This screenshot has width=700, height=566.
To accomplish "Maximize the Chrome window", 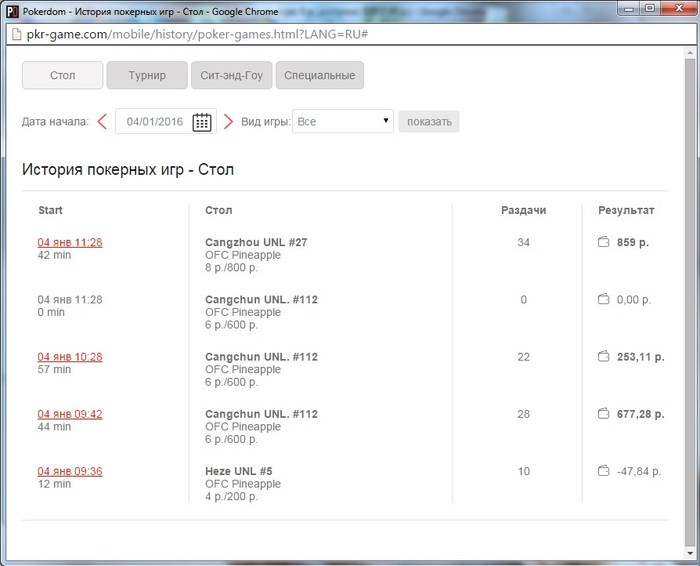I will point(650,8).
